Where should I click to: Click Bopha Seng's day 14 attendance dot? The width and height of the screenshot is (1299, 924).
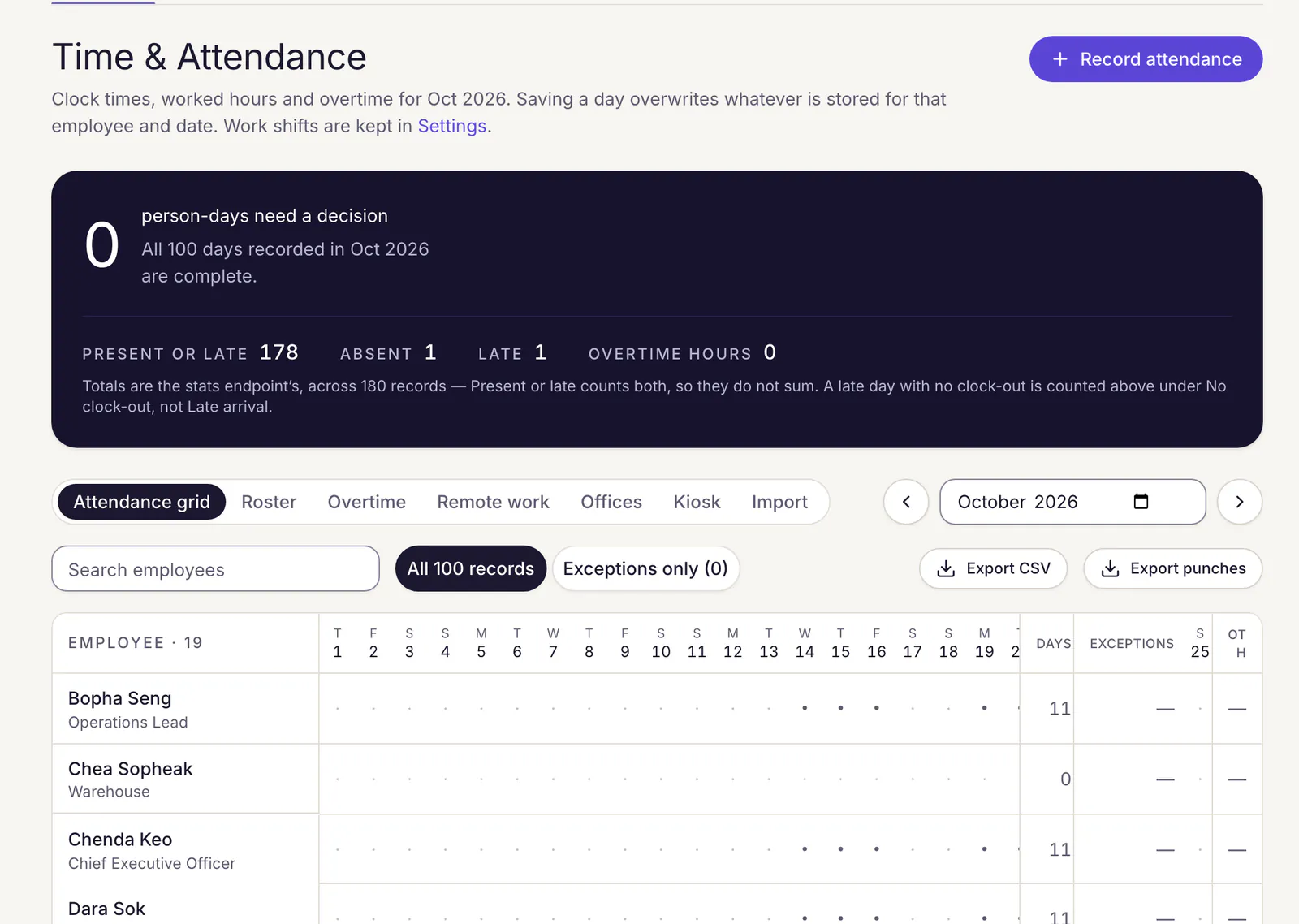pyautogui.click(x=805, y=708)
